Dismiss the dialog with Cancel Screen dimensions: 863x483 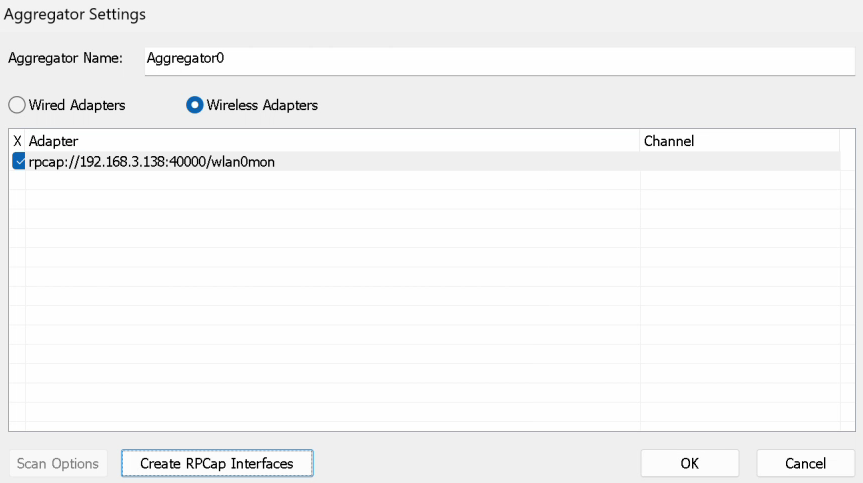click(x=805, y=463)
